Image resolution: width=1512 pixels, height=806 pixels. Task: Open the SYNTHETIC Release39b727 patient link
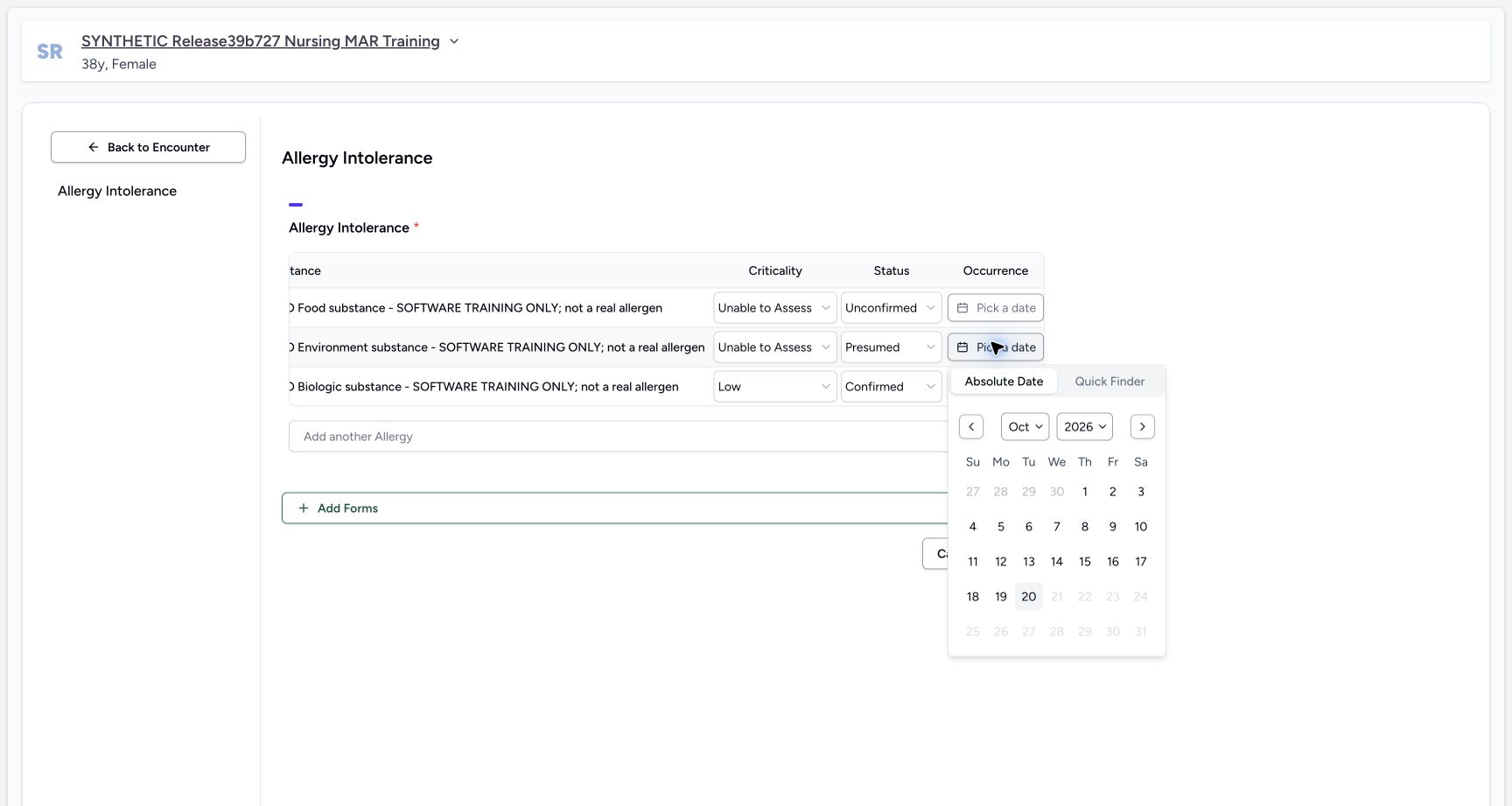pyautogui.click(x=261, y=41)
